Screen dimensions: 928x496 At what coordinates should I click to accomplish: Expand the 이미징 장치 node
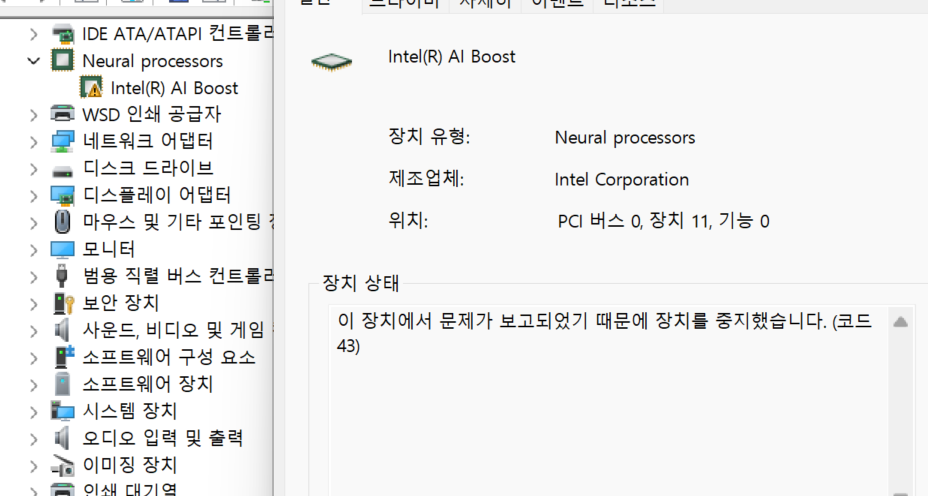pyautogui.click(x=34, y=466)
